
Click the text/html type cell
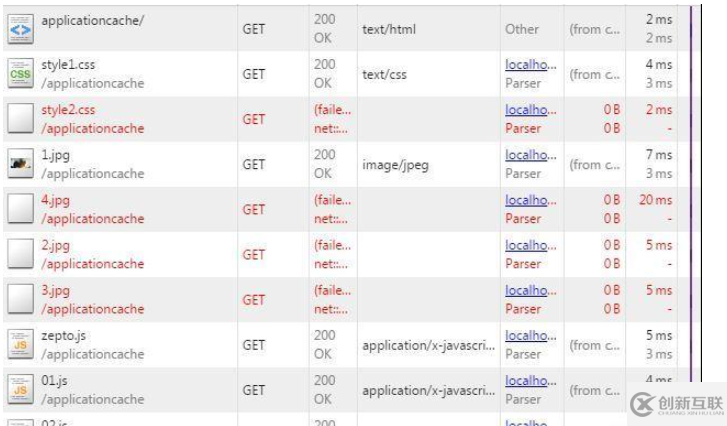click(x=389, y=29)
